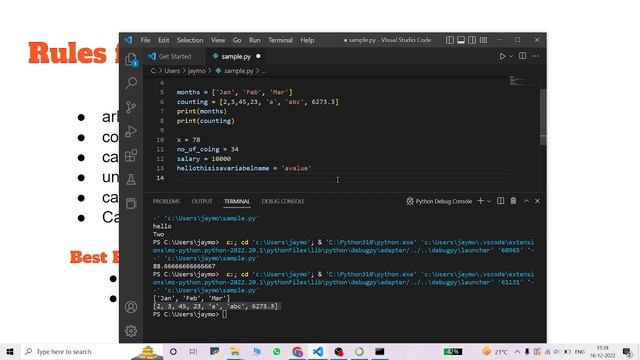640x360 pixels.
Task: Run the Python file with play button
Action: click(x=502, y=56)
